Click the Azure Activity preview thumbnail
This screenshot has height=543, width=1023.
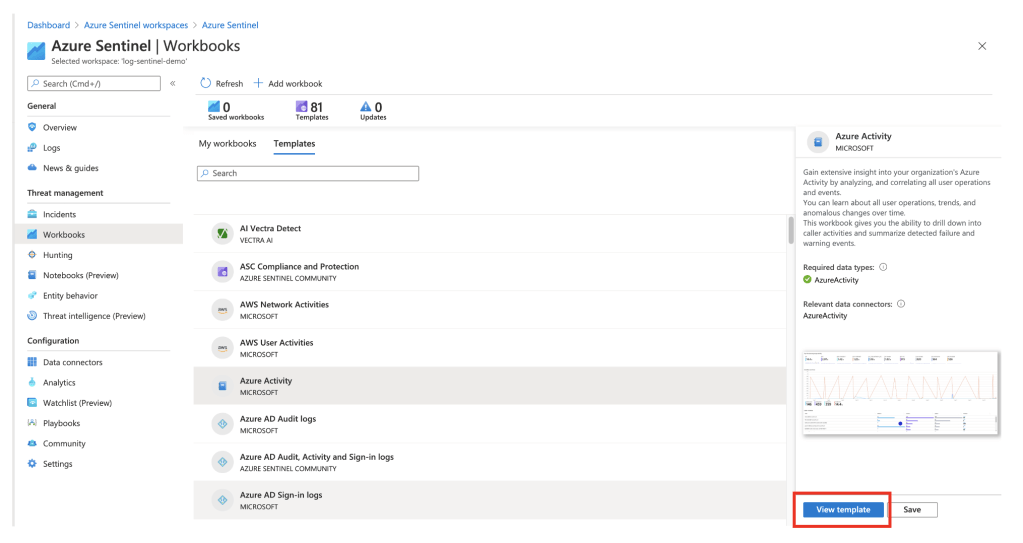pyautogui.click(x=900, y=393)
